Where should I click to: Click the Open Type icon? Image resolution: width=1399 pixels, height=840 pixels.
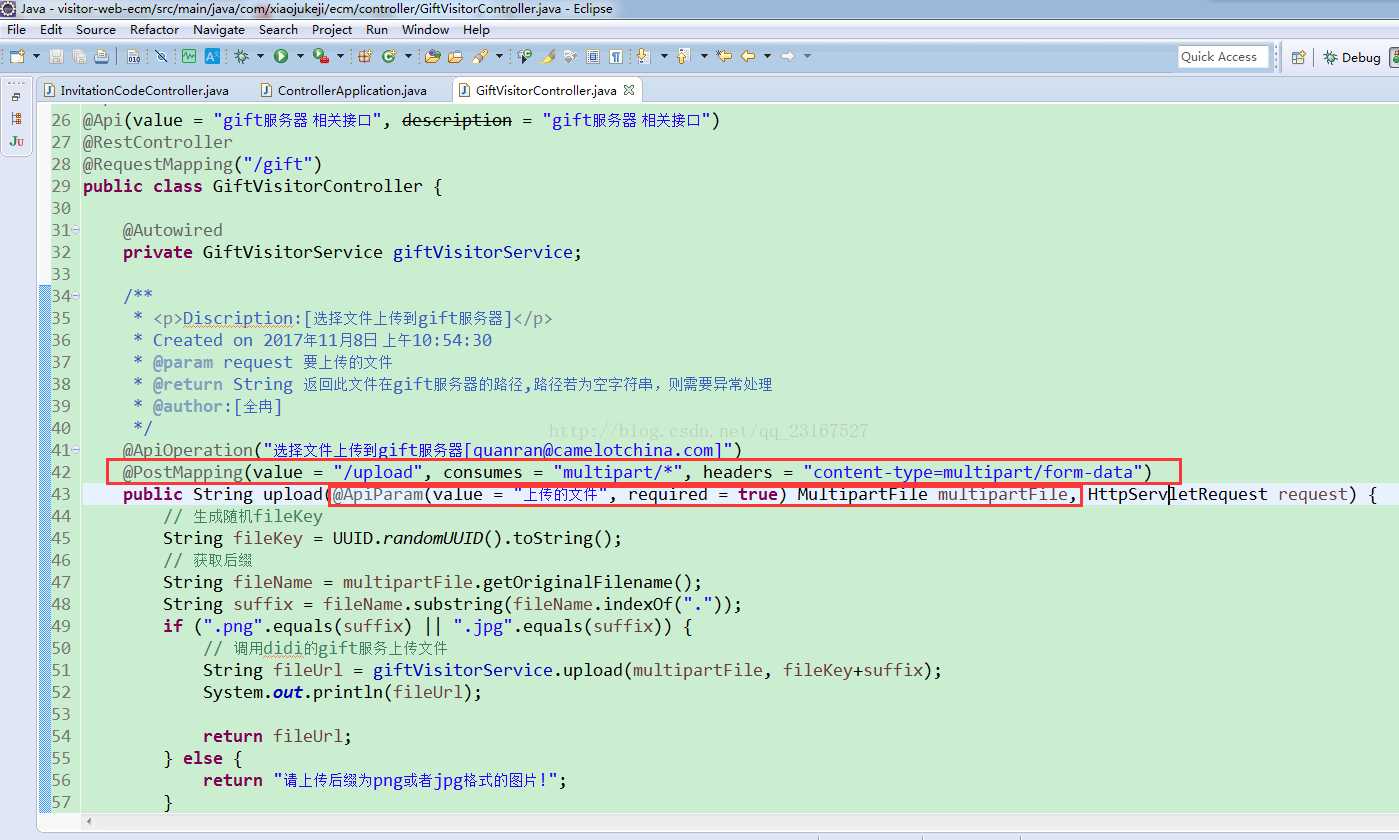(432, 56)
